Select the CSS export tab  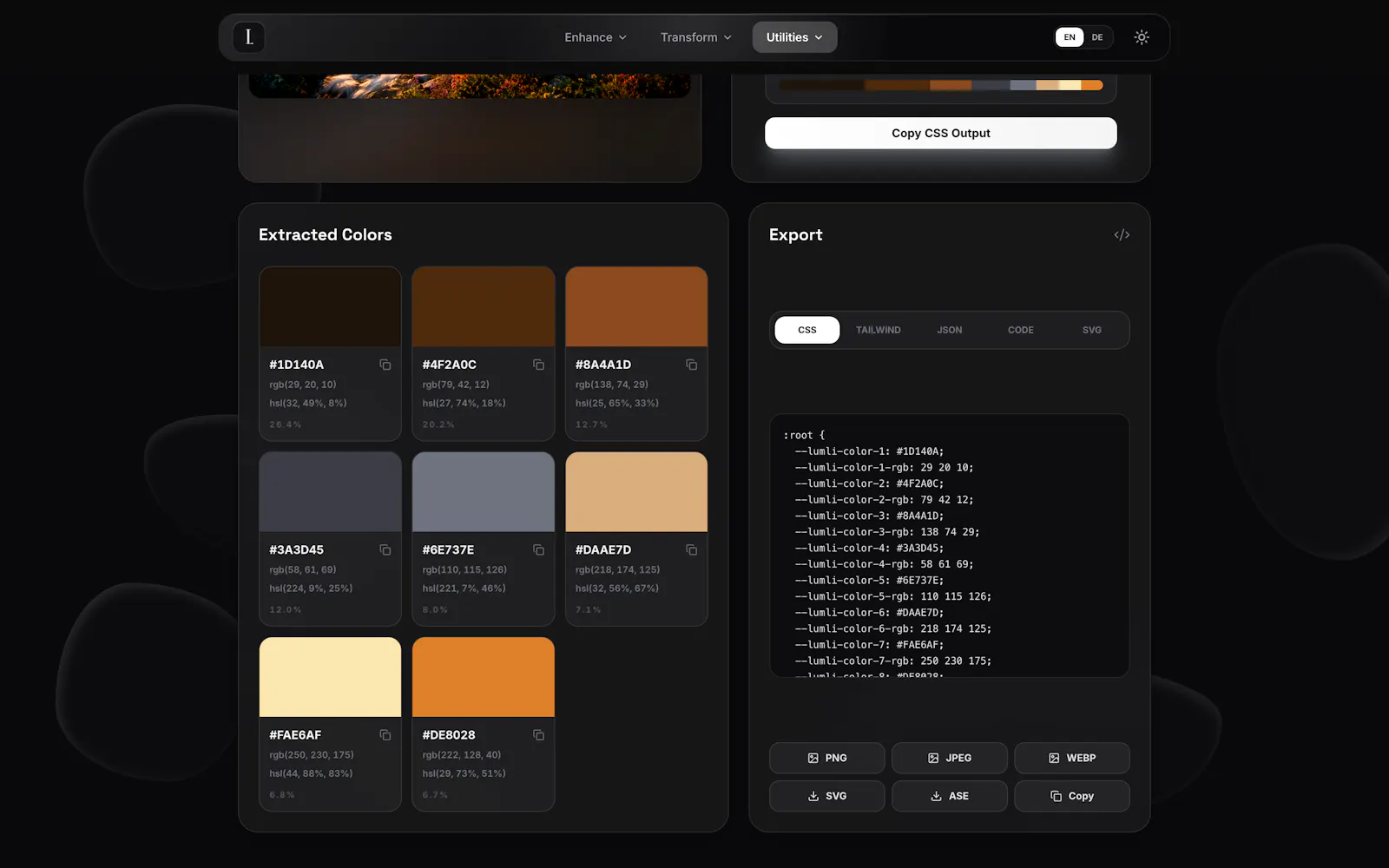coord(807,330)
